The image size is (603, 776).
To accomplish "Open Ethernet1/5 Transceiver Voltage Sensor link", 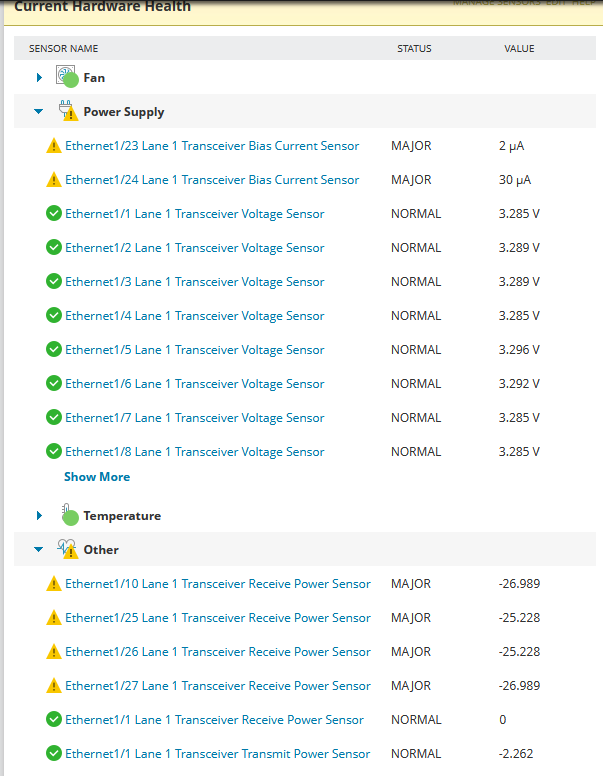I will [195, 350].
